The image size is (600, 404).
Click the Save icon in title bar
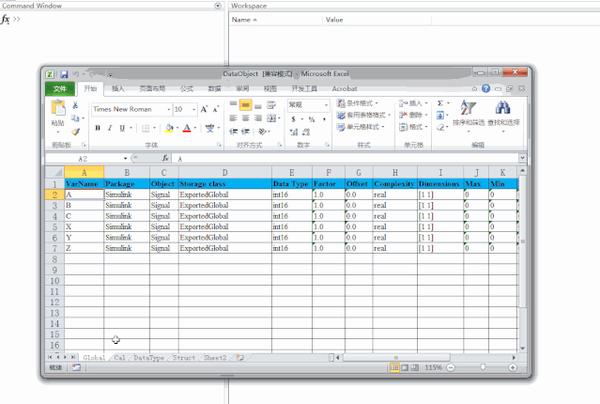[x=64, y=74]
